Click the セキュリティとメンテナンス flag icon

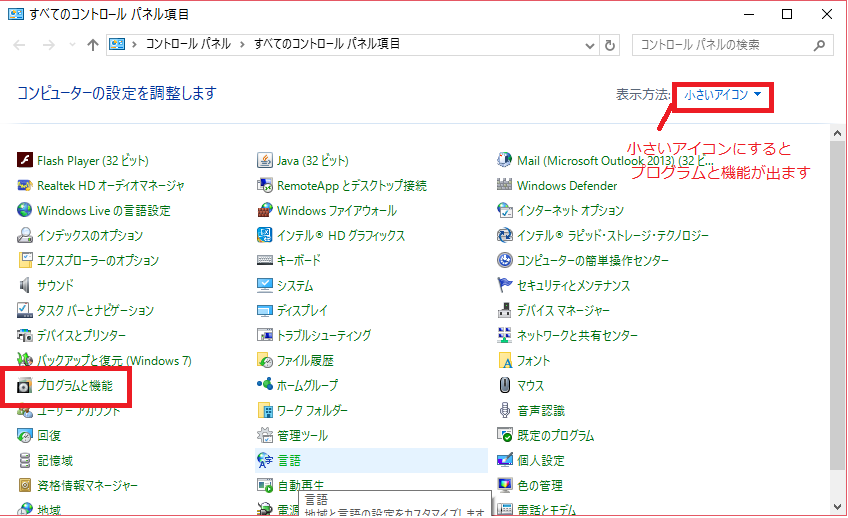pos(505,285)
